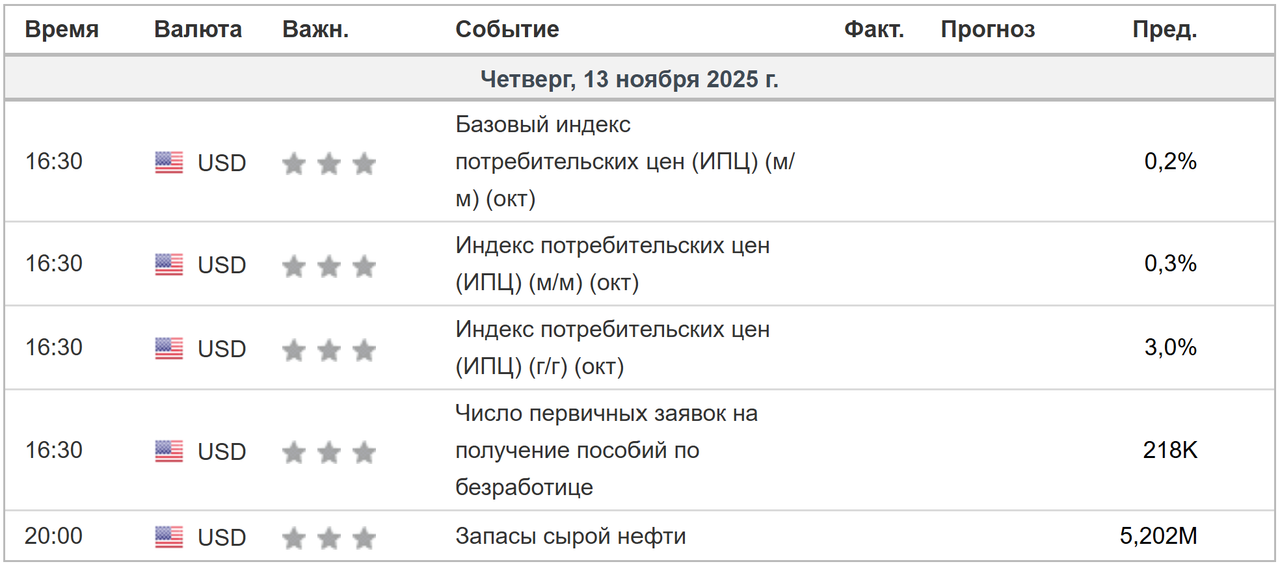Open the Запасы сырой нефти event
The height and width of the screenshot is (568, 1280).
point(570,536)
